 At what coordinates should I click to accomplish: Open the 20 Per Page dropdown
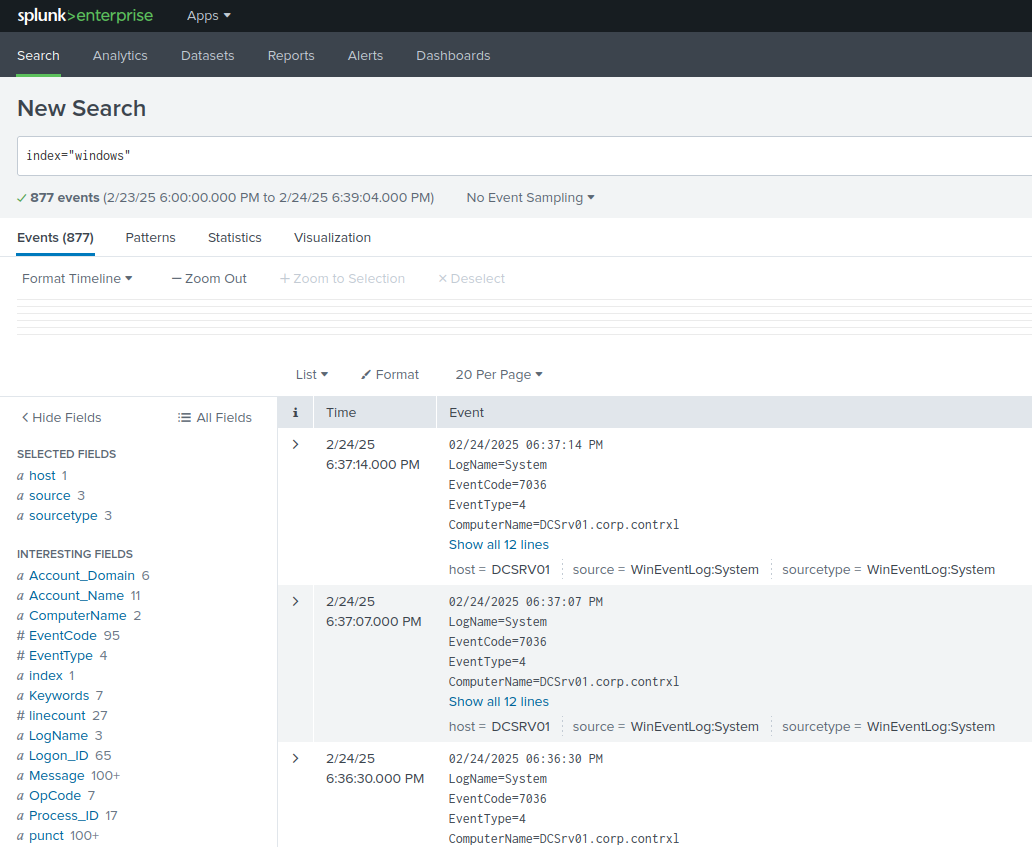tap(499, 374)
